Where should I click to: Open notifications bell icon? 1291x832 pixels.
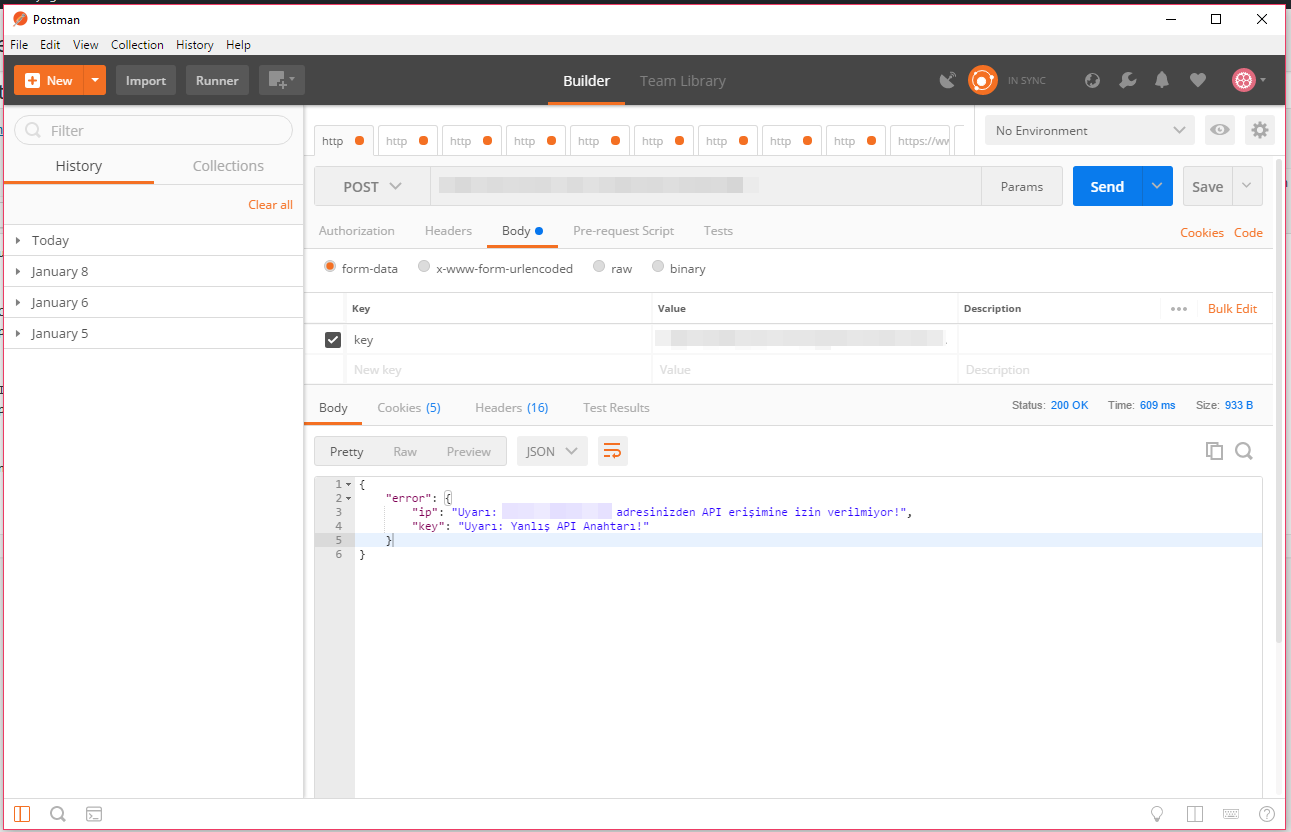(1162, 81)
